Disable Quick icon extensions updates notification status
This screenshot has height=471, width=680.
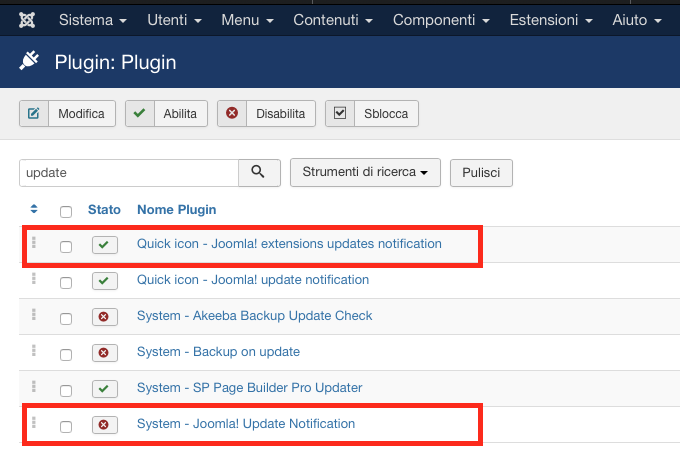point(105,245)
